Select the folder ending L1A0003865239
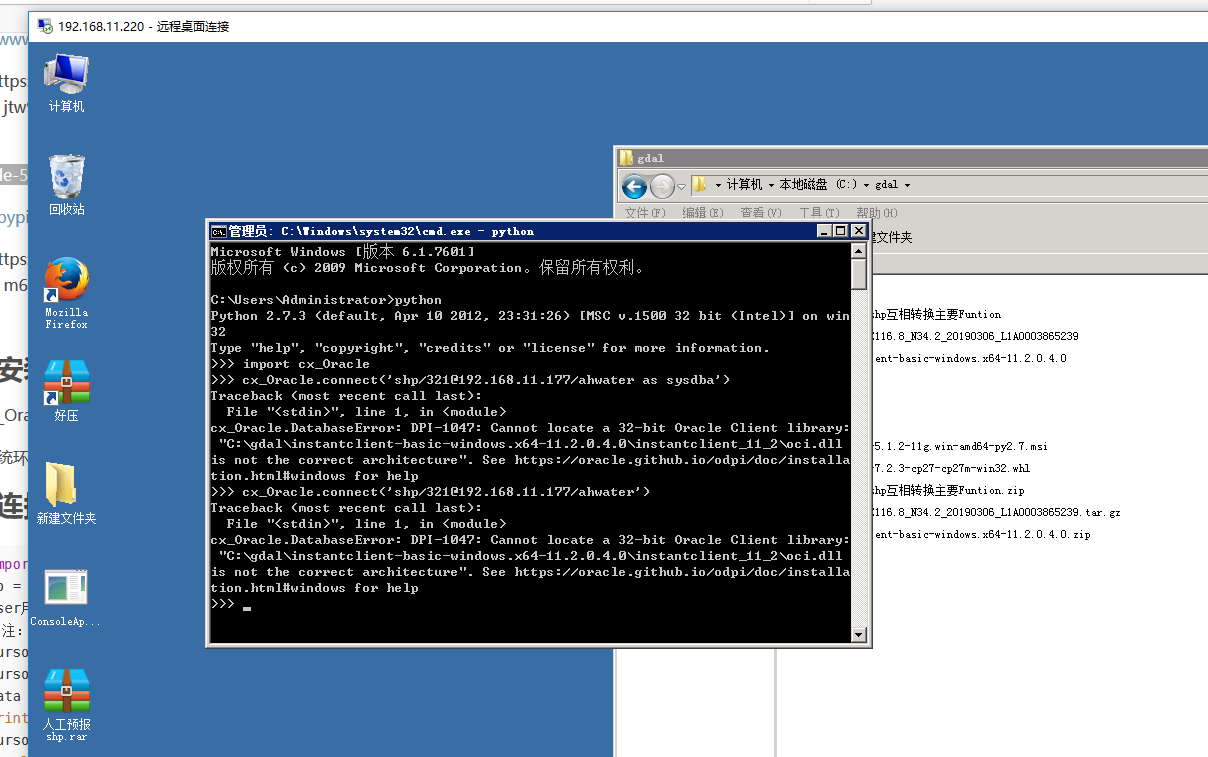Viewport: 1208px width, 757px height. click(975, 336)
